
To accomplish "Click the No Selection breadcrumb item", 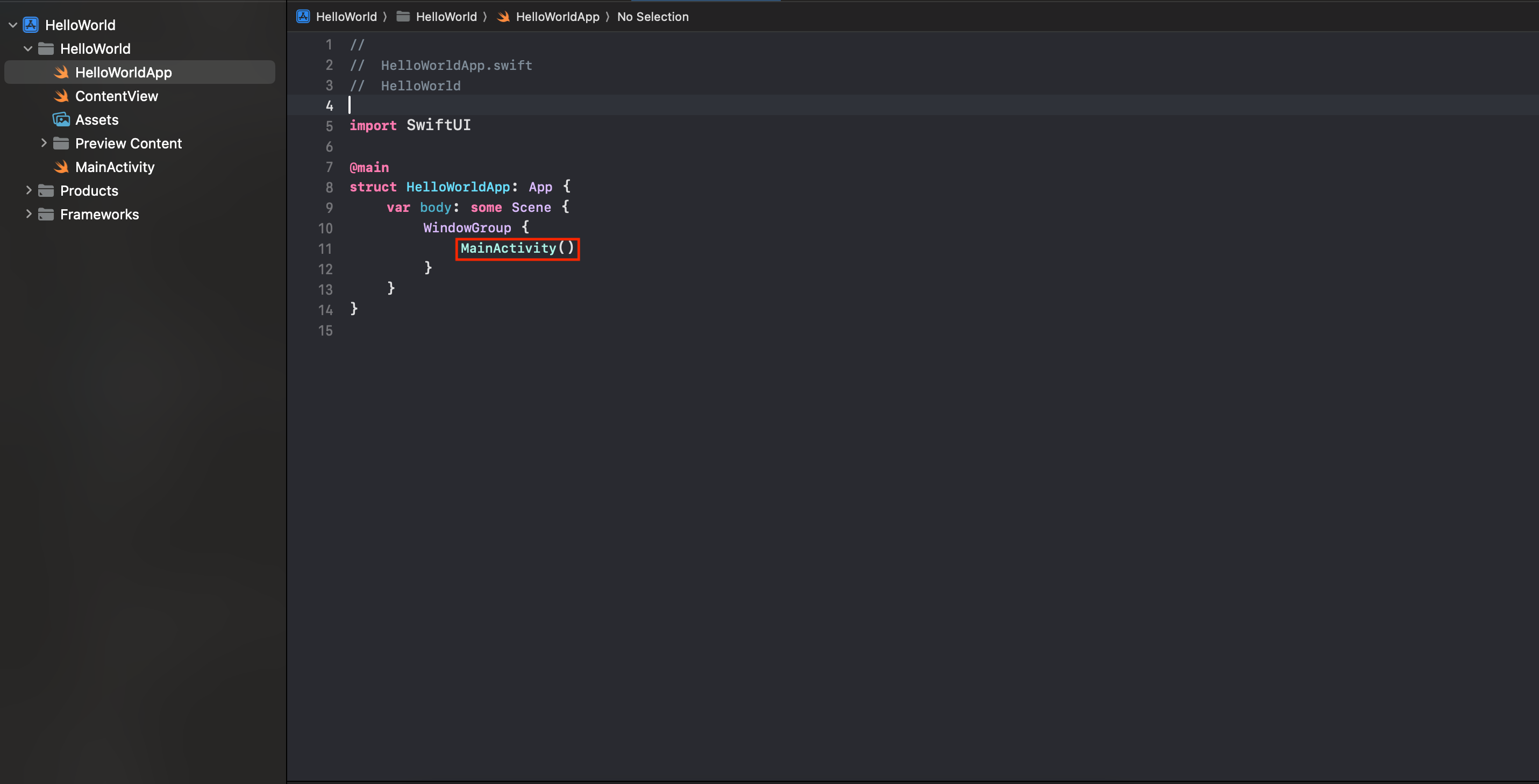I will [x=652, y=17].
